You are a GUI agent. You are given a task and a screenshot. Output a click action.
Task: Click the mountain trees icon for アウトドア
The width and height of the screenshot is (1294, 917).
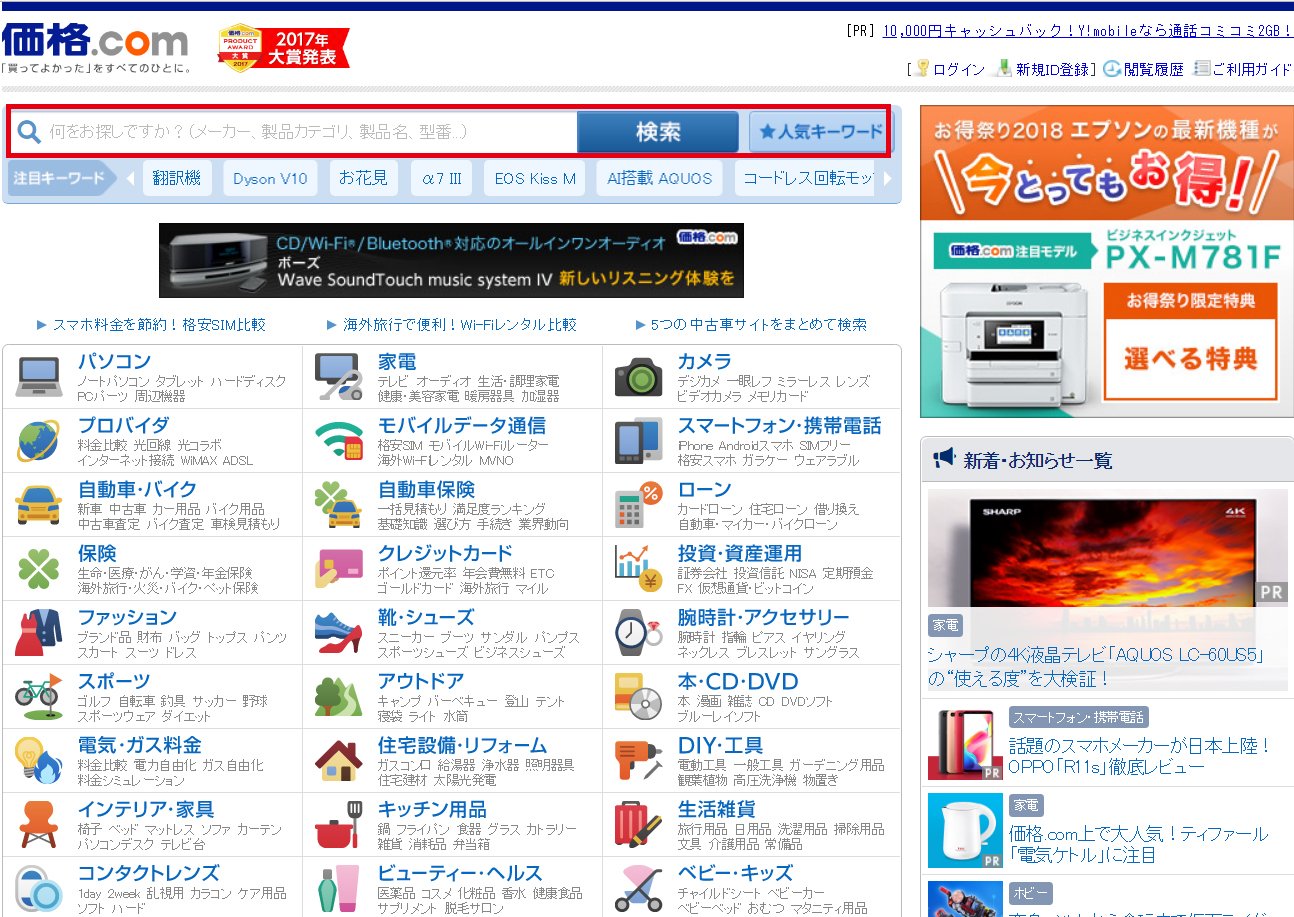pyautogui.click(x=339, y=697)
